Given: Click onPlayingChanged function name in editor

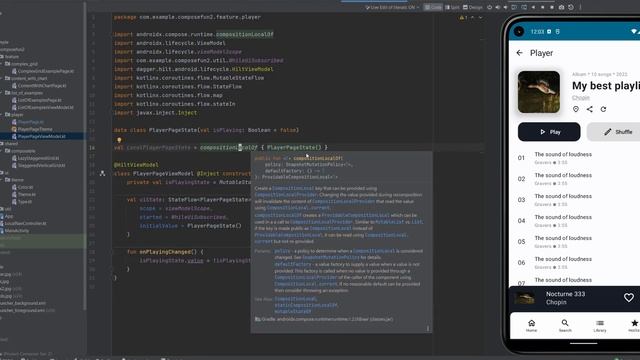Looking at the screenshot, I should tap(165, 252).
